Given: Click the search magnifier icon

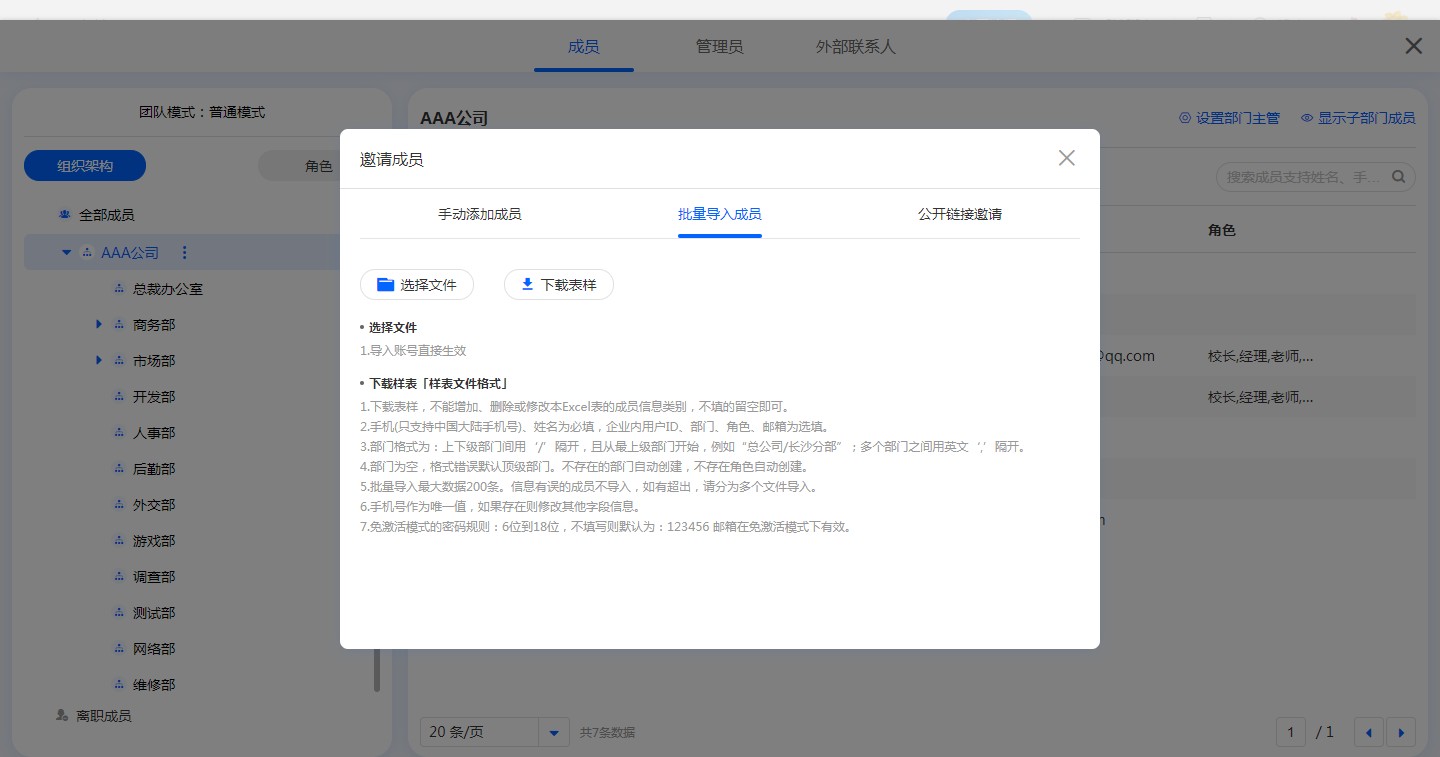Looking at the screenshot, I should point(1398,177).
